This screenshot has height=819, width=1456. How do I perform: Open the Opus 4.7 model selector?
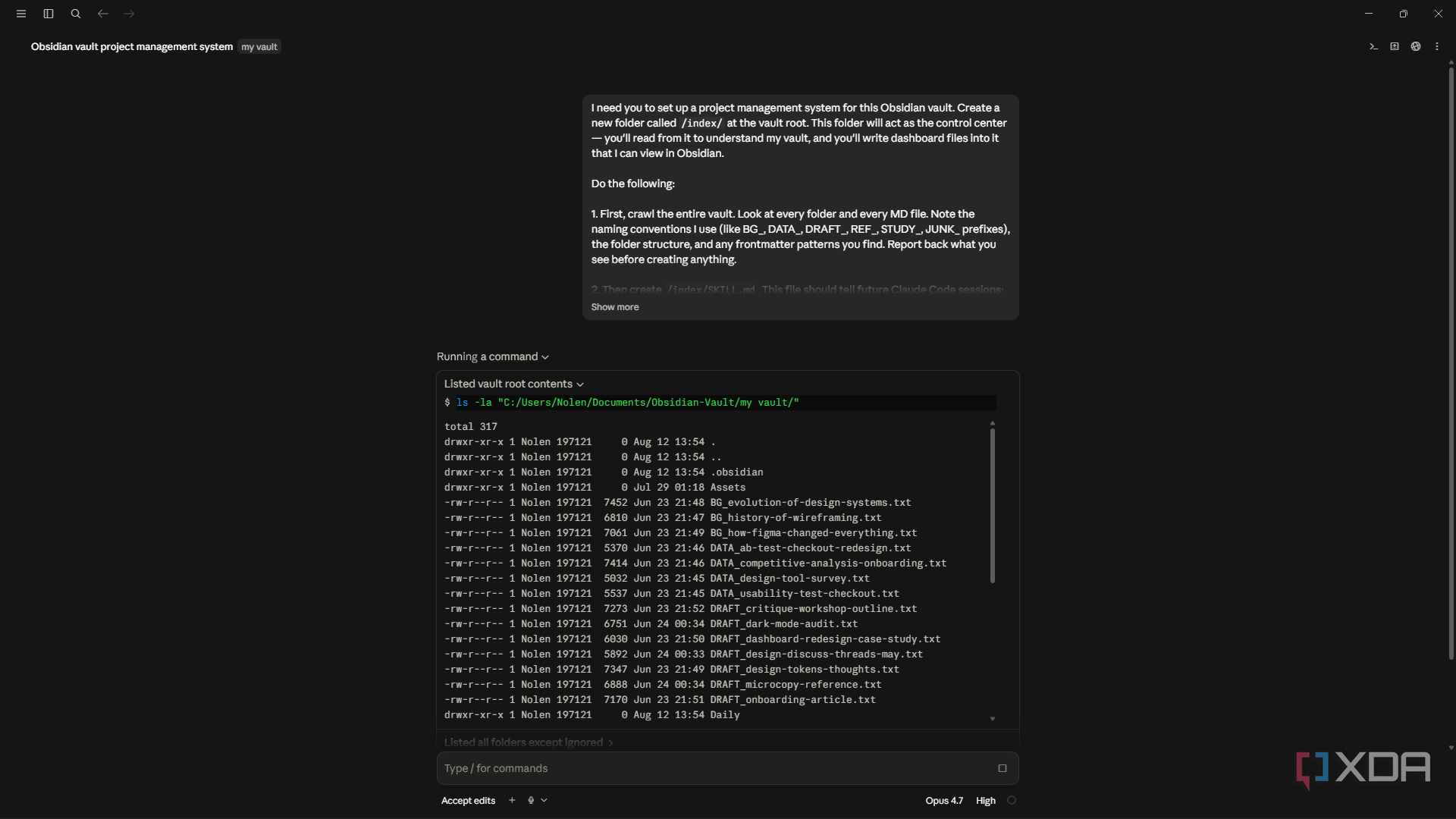click(944, 800)
